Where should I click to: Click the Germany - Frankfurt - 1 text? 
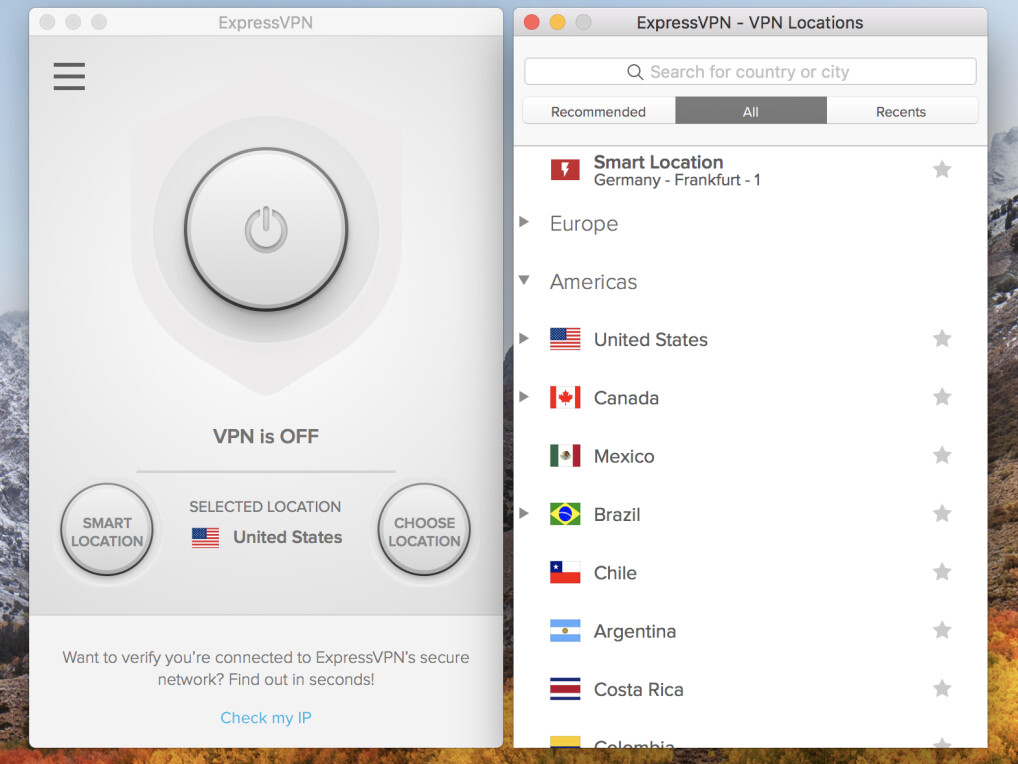(677, 180)
